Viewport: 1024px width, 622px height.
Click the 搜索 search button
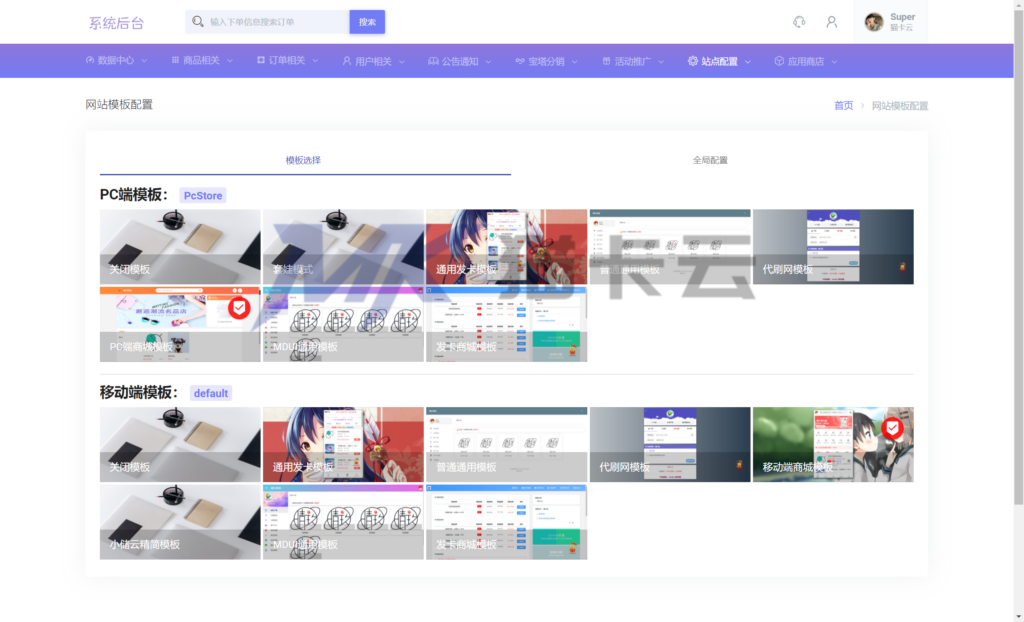367,22
